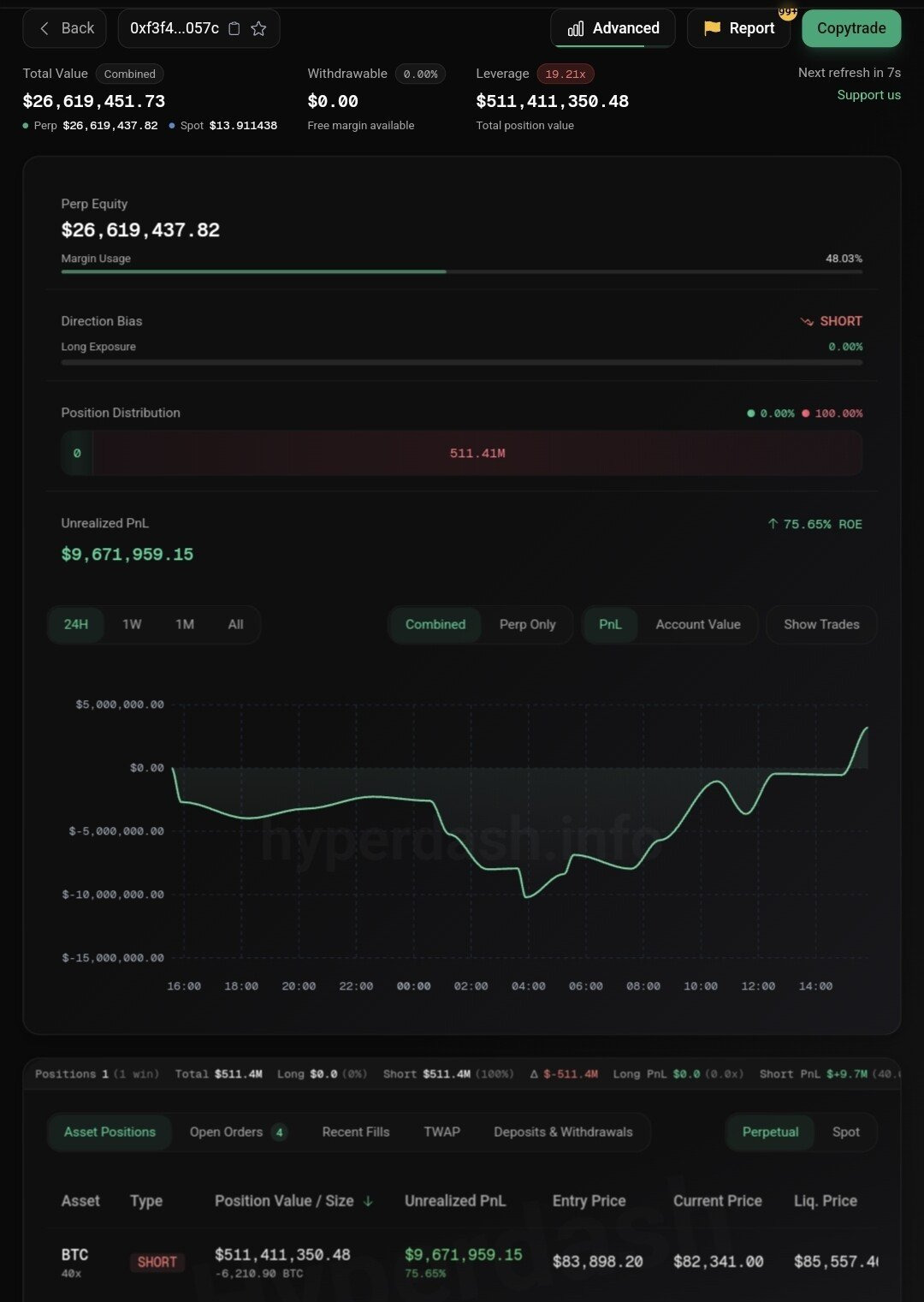Click the Copytrade button

[850, 28]
